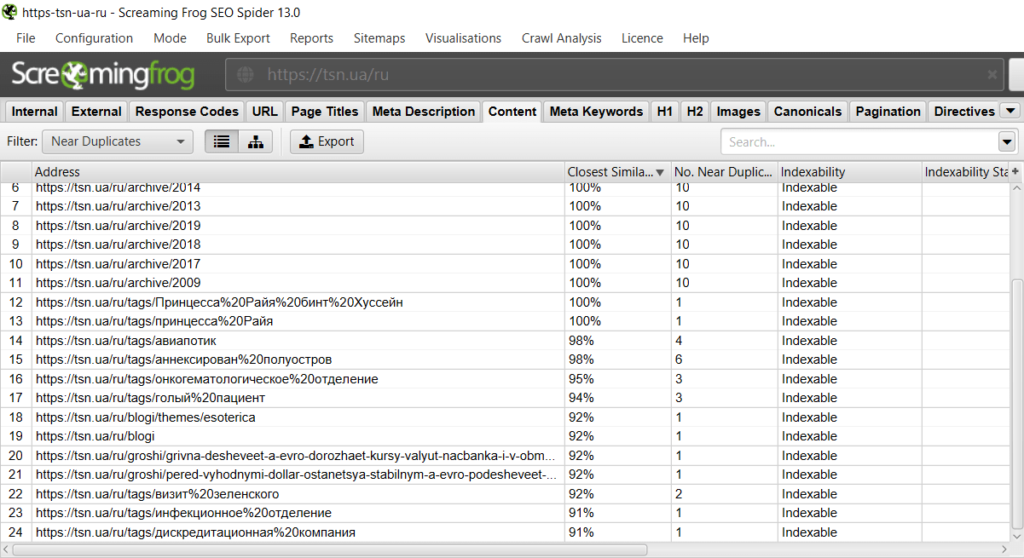Viewport: 1024px width, 558px height.
Task: Open the Mode menu
Action: click(170, 38)
